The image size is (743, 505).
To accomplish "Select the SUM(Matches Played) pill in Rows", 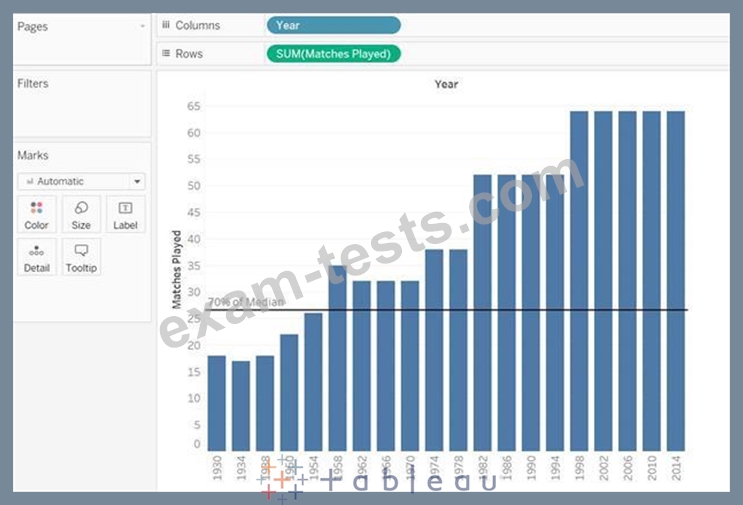I will pyautogui.click(x=333, y=53).
